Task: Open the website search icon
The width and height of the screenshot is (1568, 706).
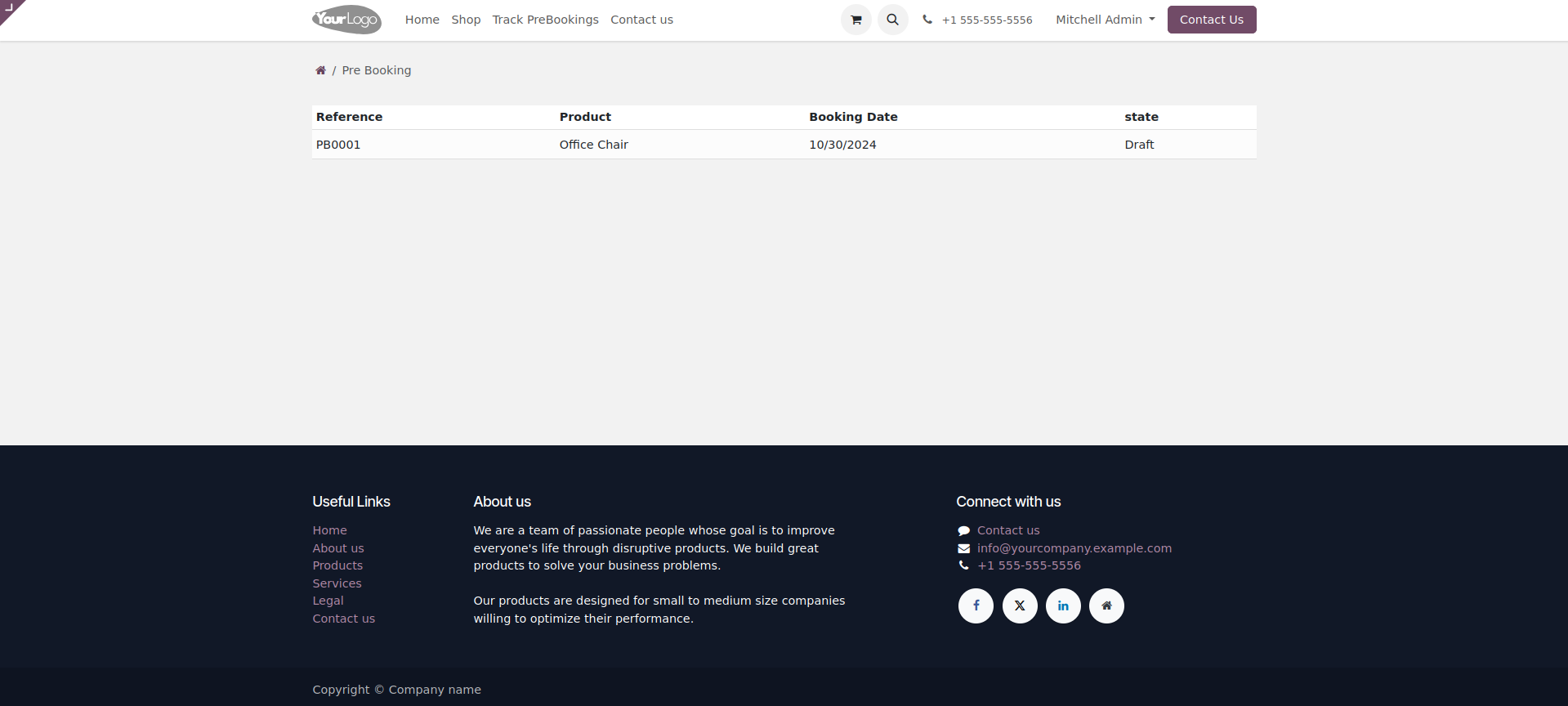Action: (x=892, y=20)
